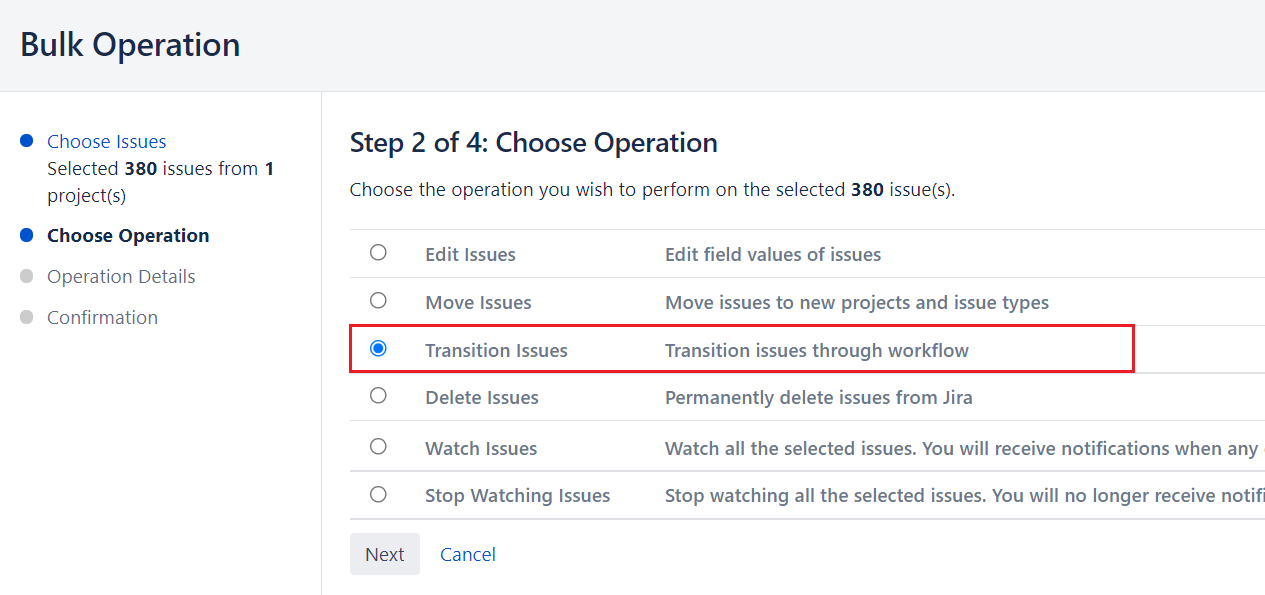Click the Confirmation step label
This screenshot has width=1265, height=595.
[102, 317]
